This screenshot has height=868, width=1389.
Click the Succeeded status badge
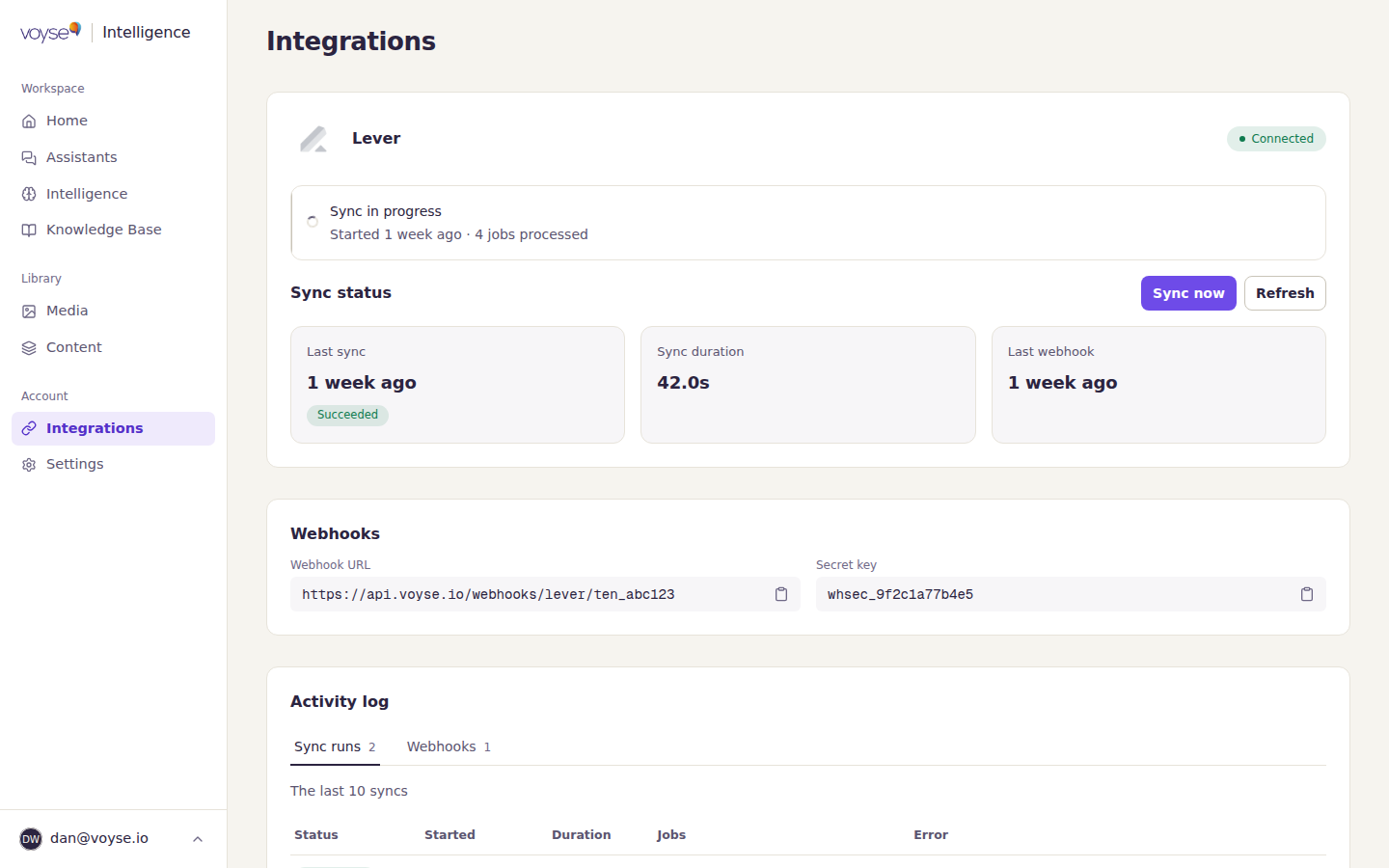[x=347, y=415]
